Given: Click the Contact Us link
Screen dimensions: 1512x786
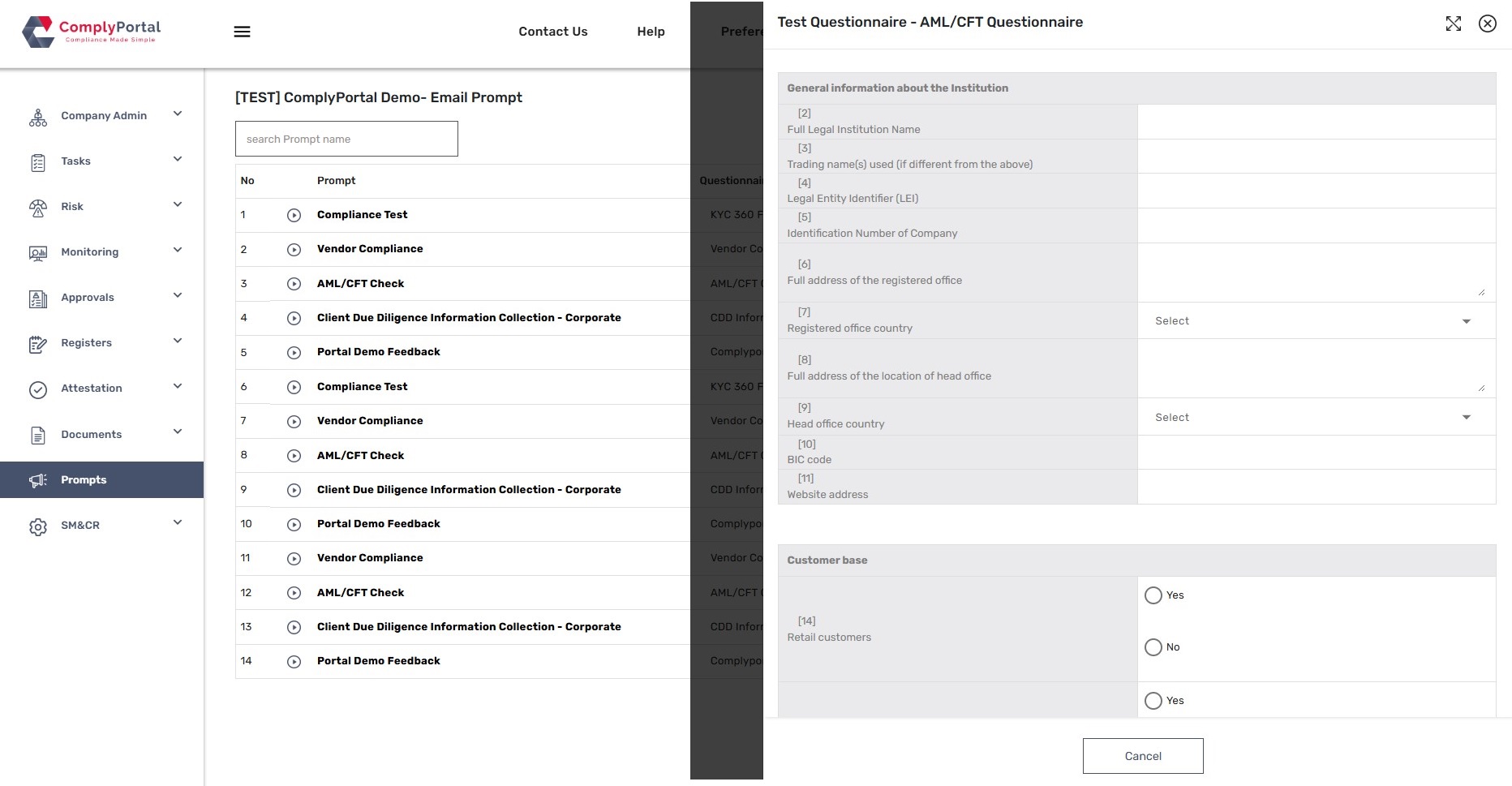Looking at the screenshot, I should point(552,32).
